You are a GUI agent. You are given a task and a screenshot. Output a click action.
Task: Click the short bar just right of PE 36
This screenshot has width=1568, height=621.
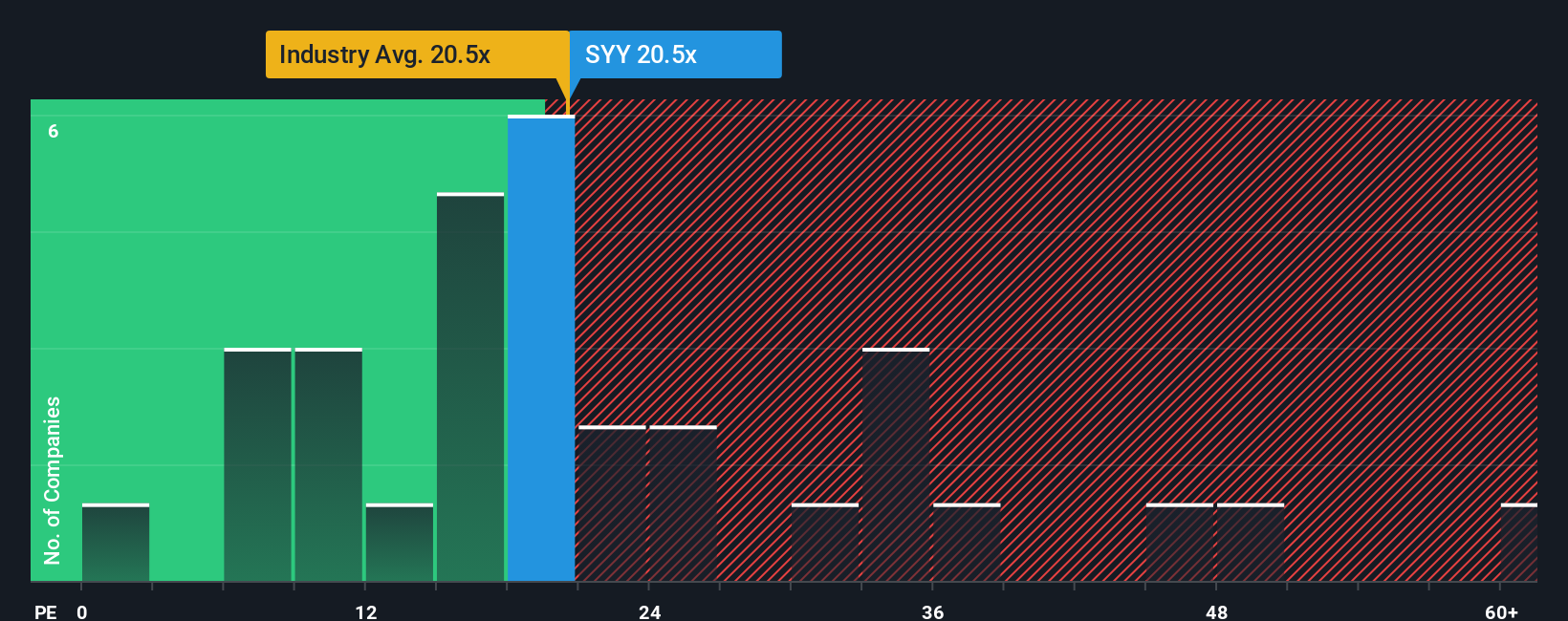pos(967,542)
